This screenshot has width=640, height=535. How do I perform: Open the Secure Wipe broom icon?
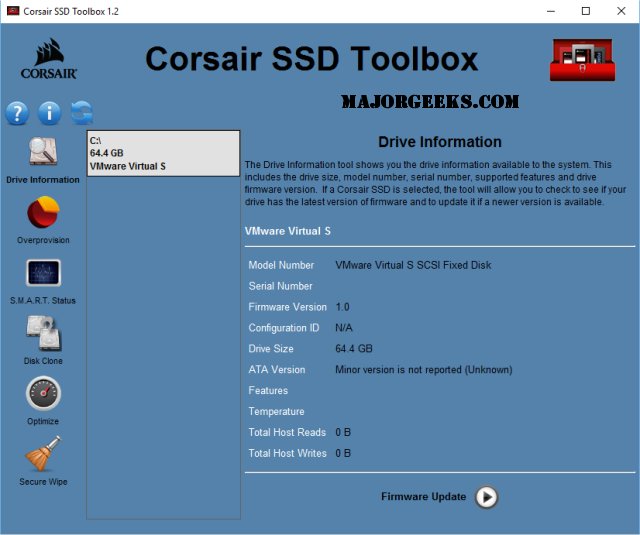pos(43,454)
